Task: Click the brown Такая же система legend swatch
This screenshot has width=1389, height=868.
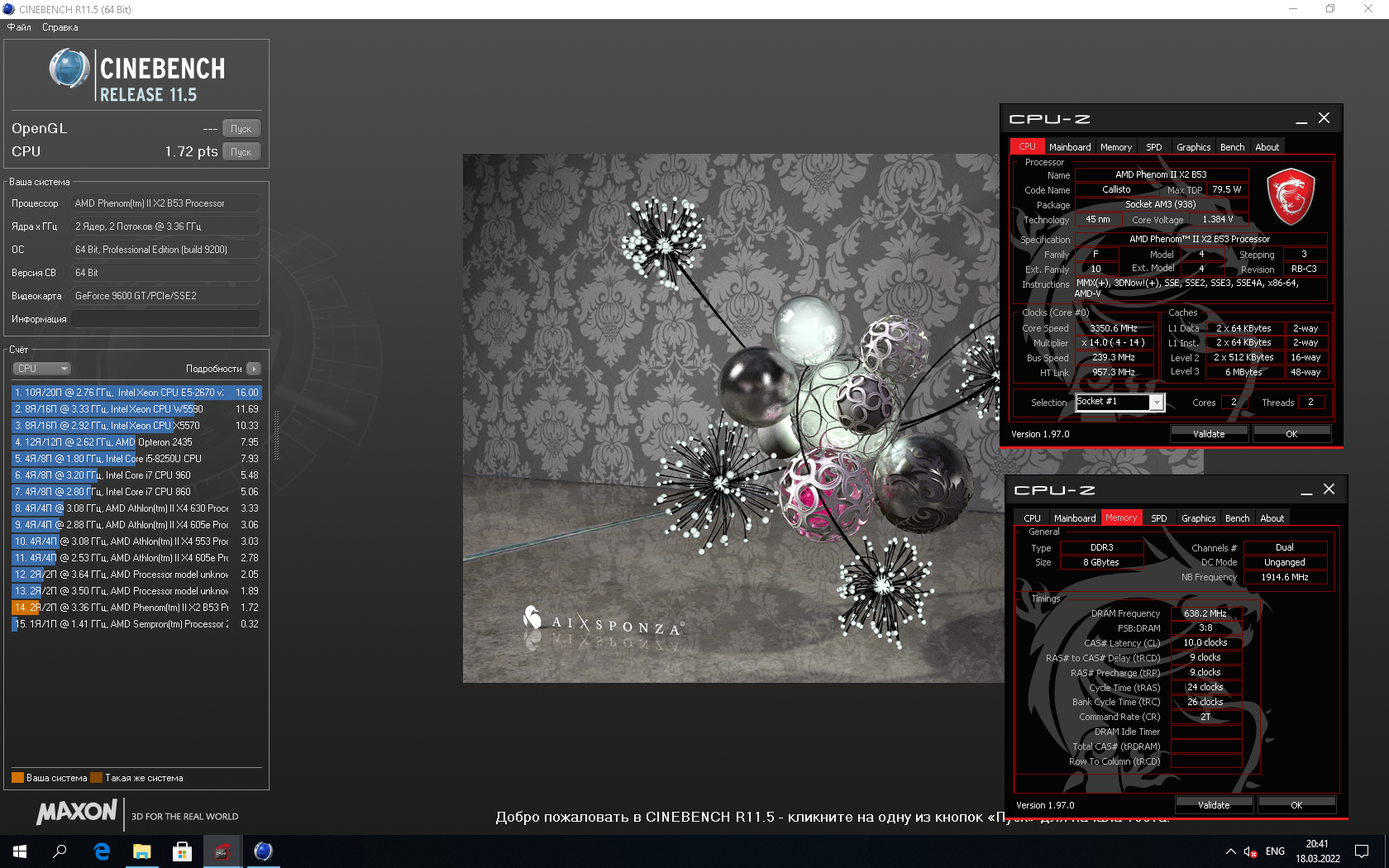Action: (96, 778)
